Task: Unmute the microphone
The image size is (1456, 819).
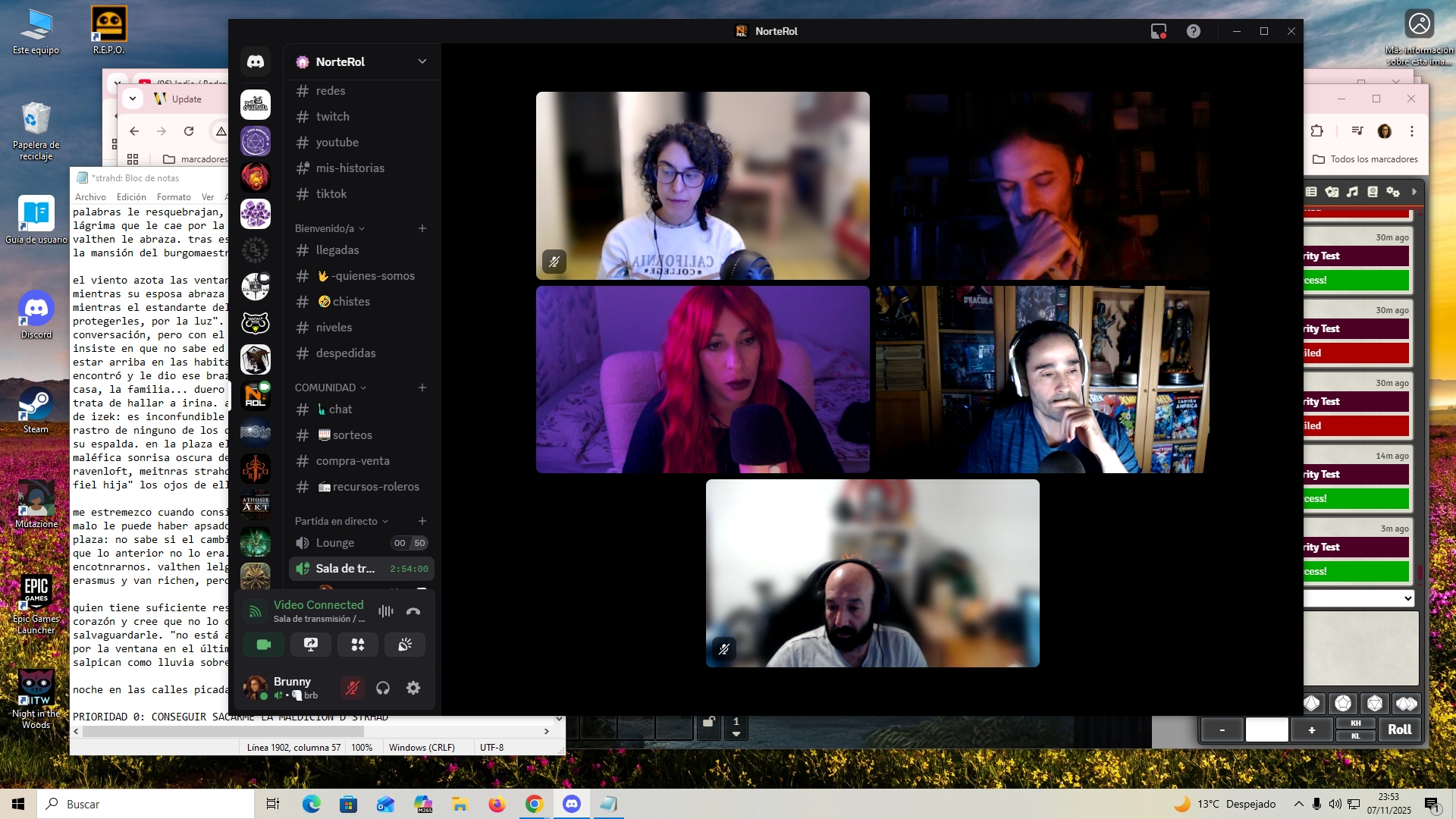Action: click(352, 688)
